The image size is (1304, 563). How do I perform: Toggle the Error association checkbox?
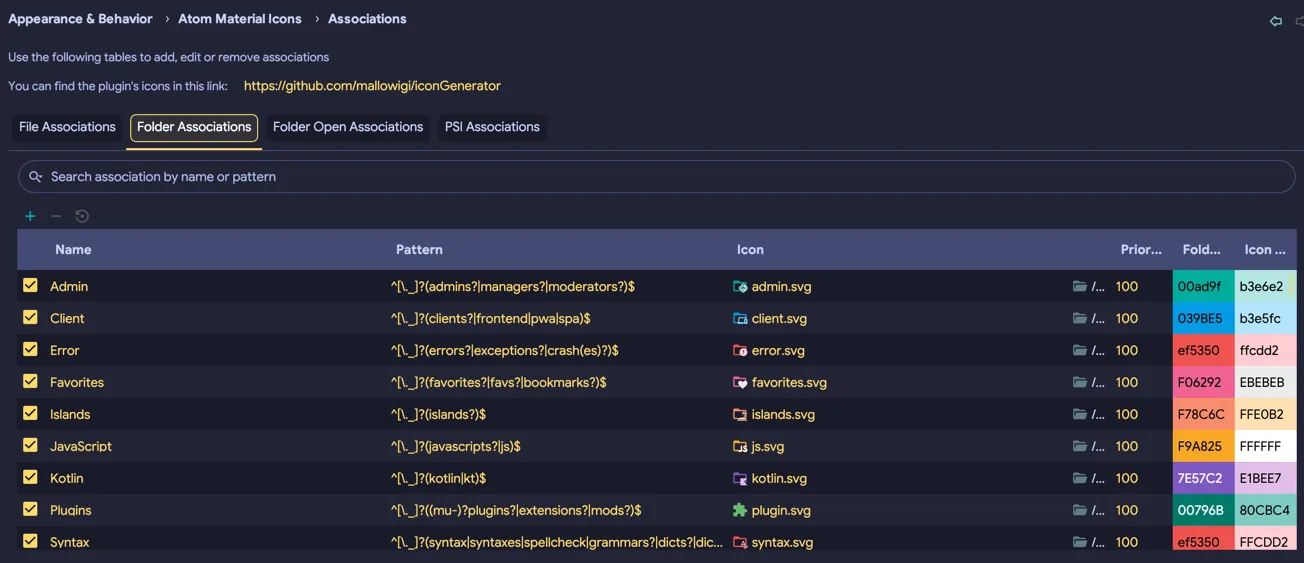tap(30, 349)
